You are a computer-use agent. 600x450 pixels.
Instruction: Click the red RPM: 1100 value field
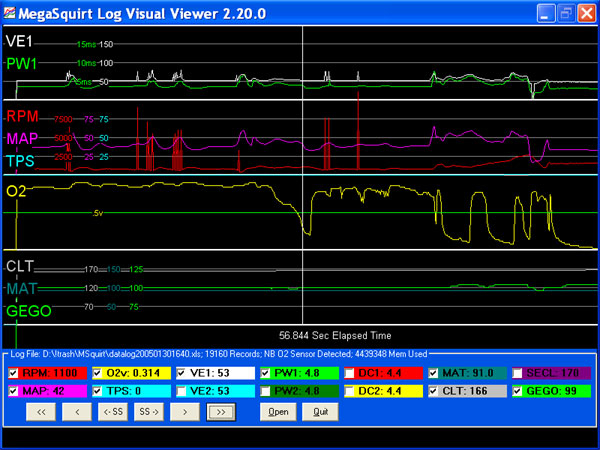click(48, 373)
